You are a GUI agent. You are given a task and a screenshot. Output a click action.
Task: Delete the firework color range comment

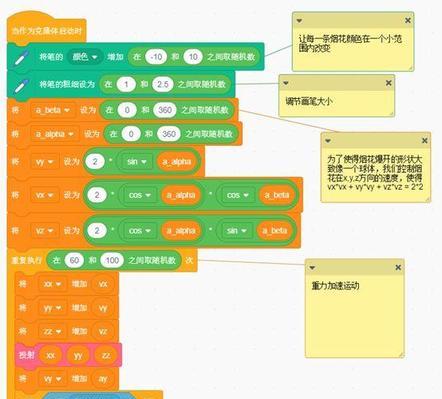pos(408,21)
